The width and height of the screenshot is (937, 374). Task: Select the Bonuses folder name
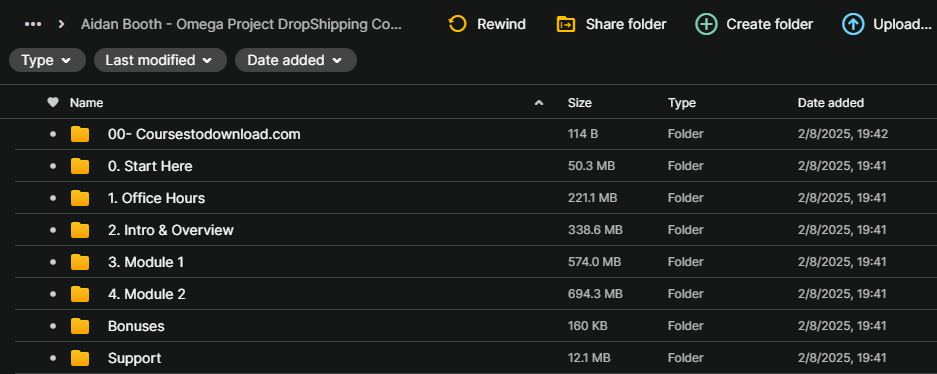coord(136,326)
